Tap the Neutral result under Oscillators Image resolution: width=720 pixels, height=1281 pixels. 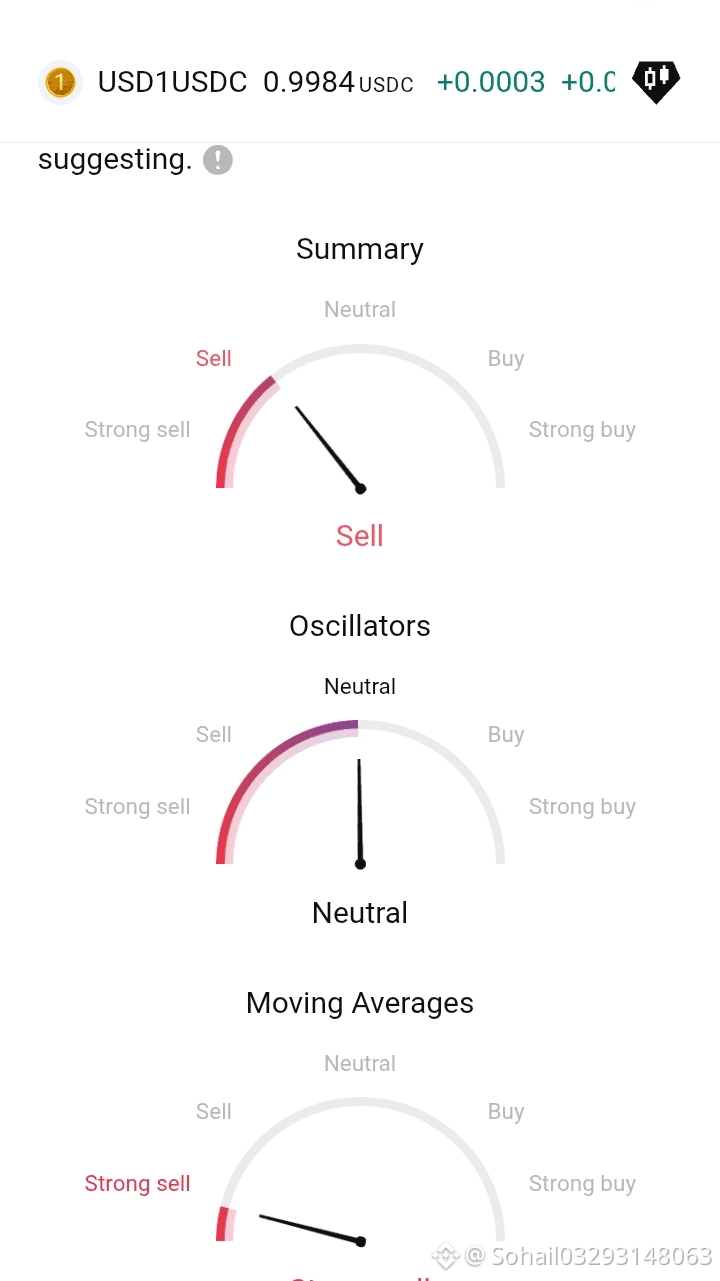coord(360,913)
